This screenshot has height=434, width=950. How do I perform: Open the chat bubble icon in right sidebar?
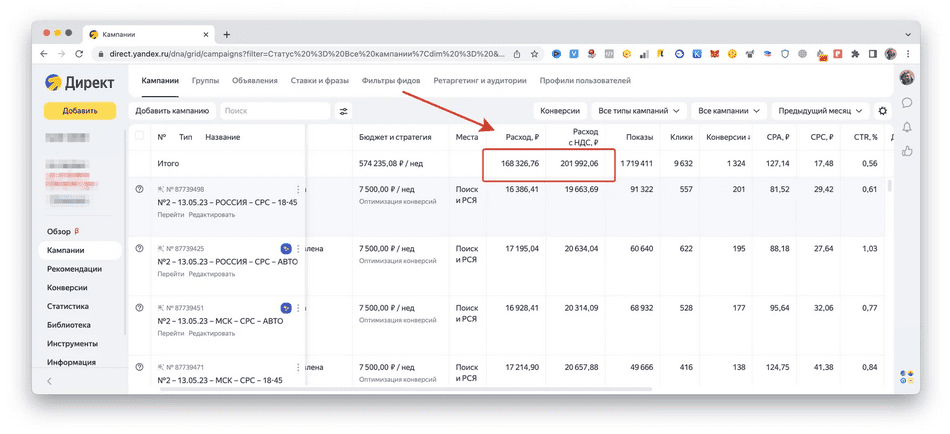coord(907,103)
